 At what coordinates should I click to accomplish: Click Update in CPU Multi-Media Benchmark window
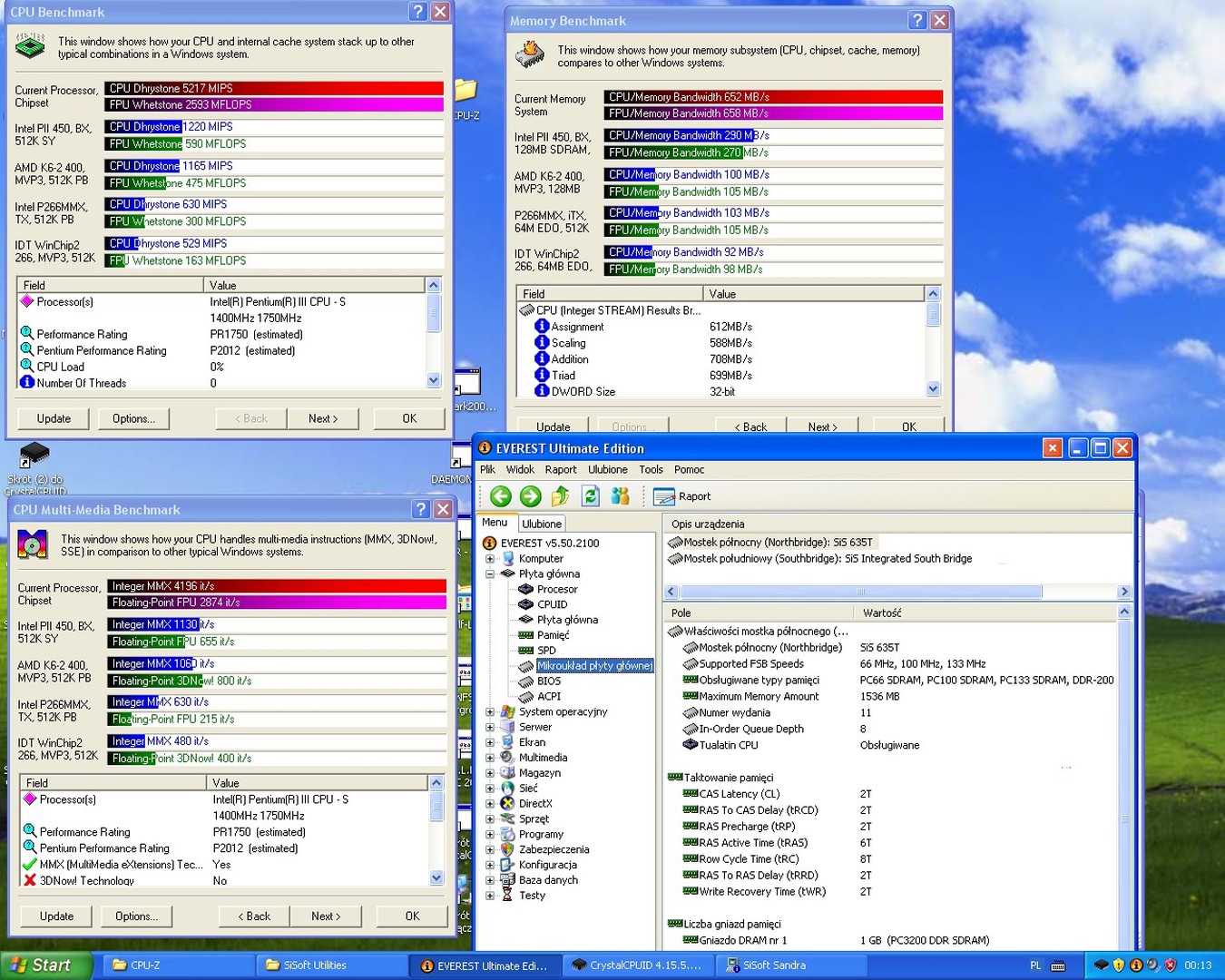(x=56, y=916)
